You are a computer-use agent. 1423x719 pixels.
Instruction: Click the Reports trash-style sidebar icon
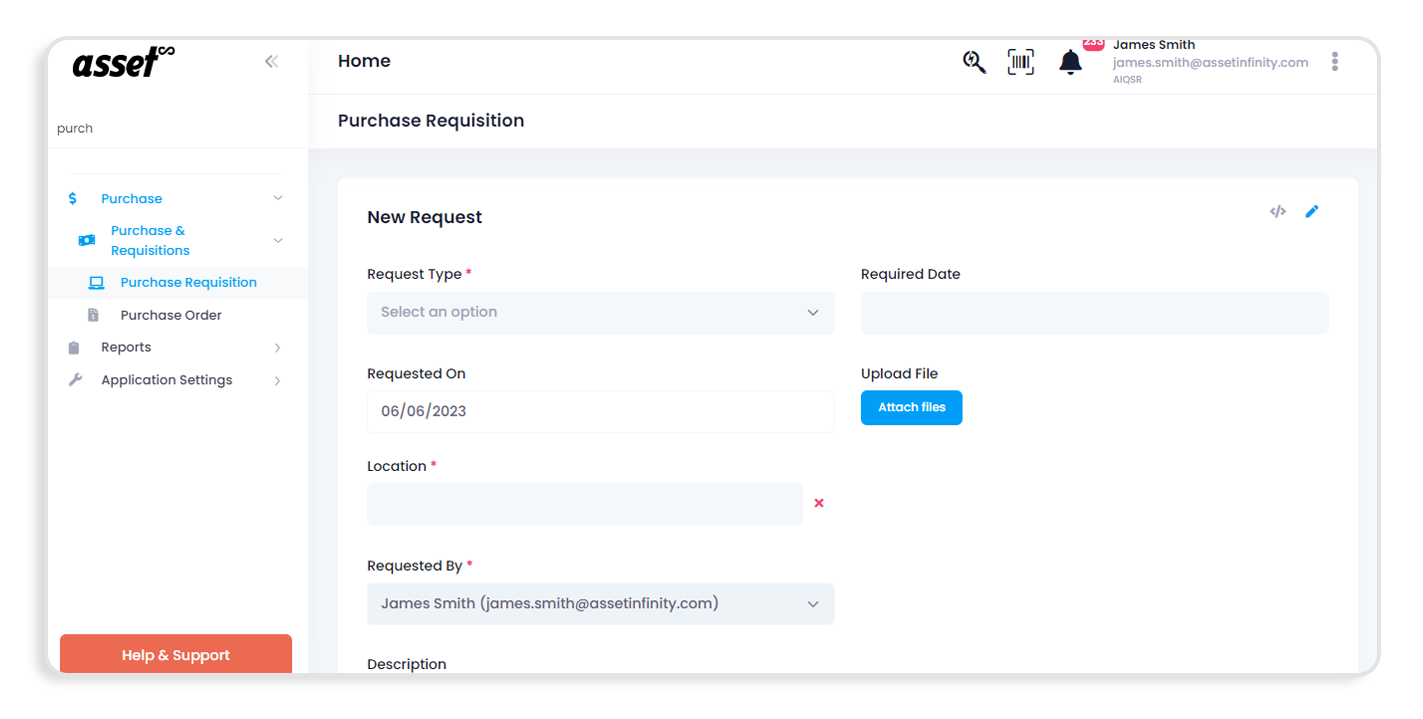[x=72, y=347]
